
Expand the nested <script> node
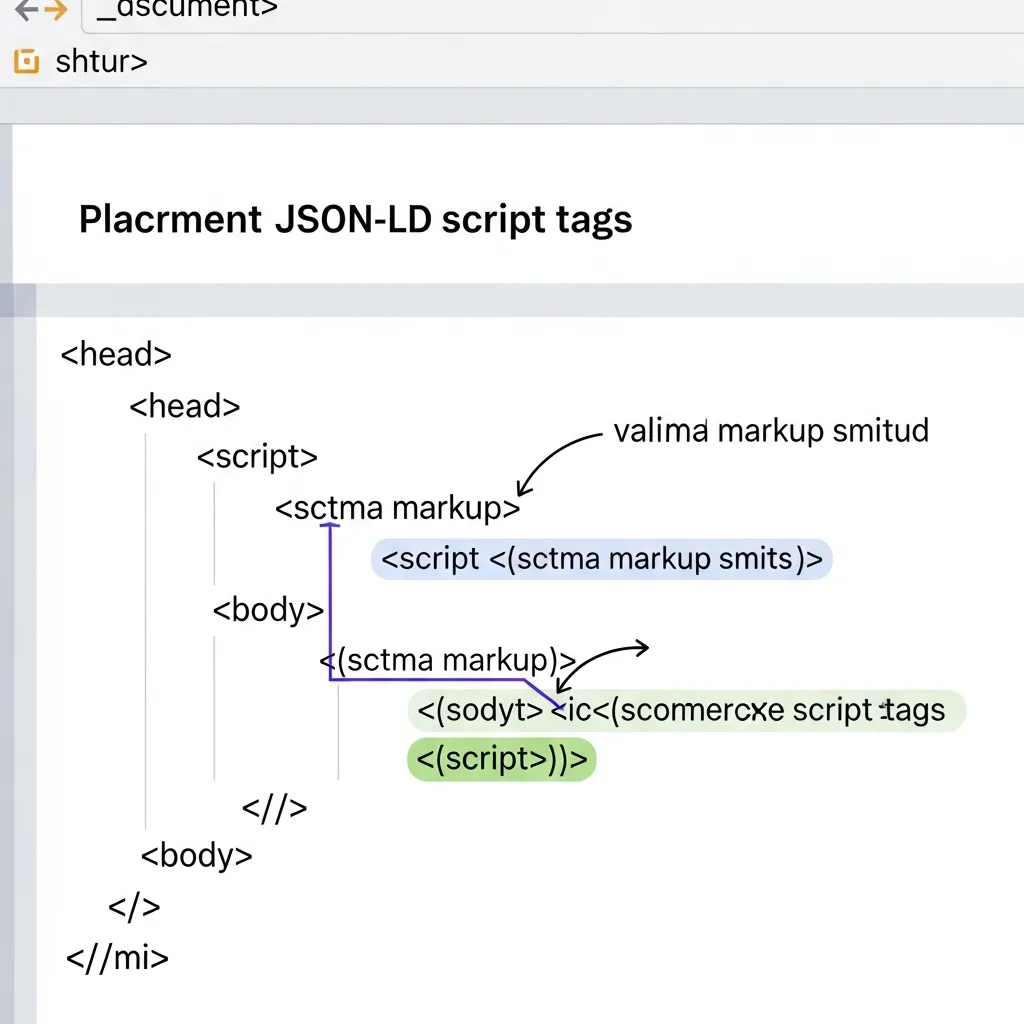point(257,456)
